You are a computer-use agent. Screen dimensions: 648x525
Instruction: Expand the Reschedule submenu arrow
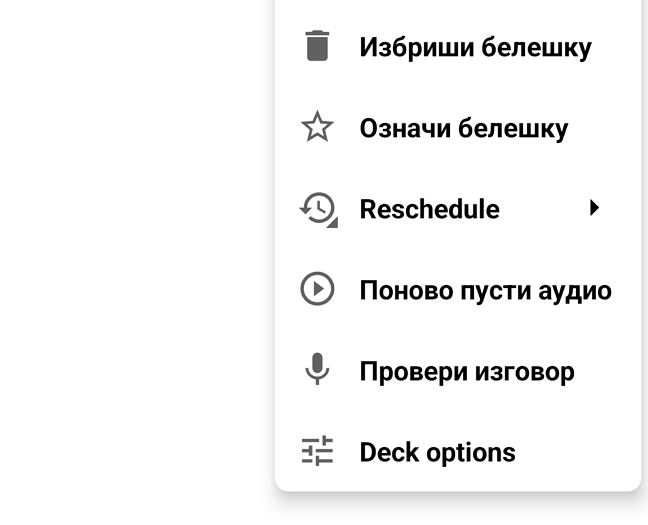pyautogui.click(x=595, y=208)
